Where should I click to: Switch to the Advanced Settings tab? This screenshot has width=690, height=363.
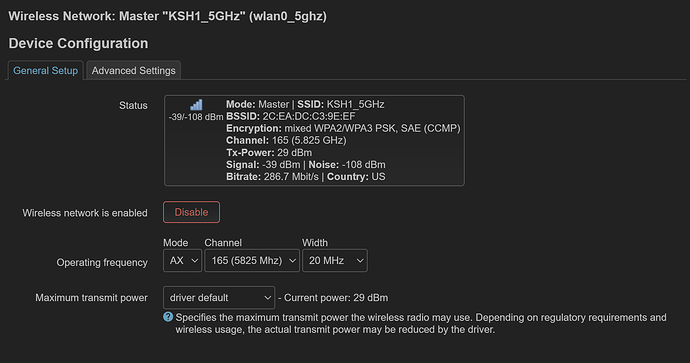pos(133,70)
